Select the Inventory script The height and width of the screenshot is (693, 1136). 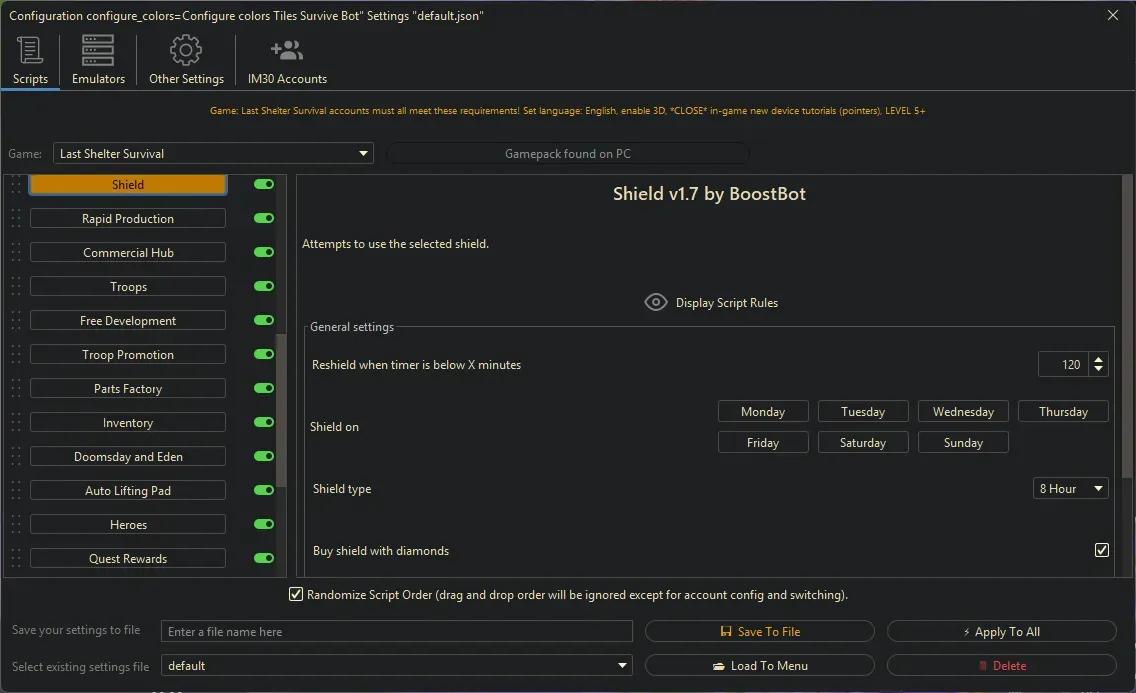128,423
